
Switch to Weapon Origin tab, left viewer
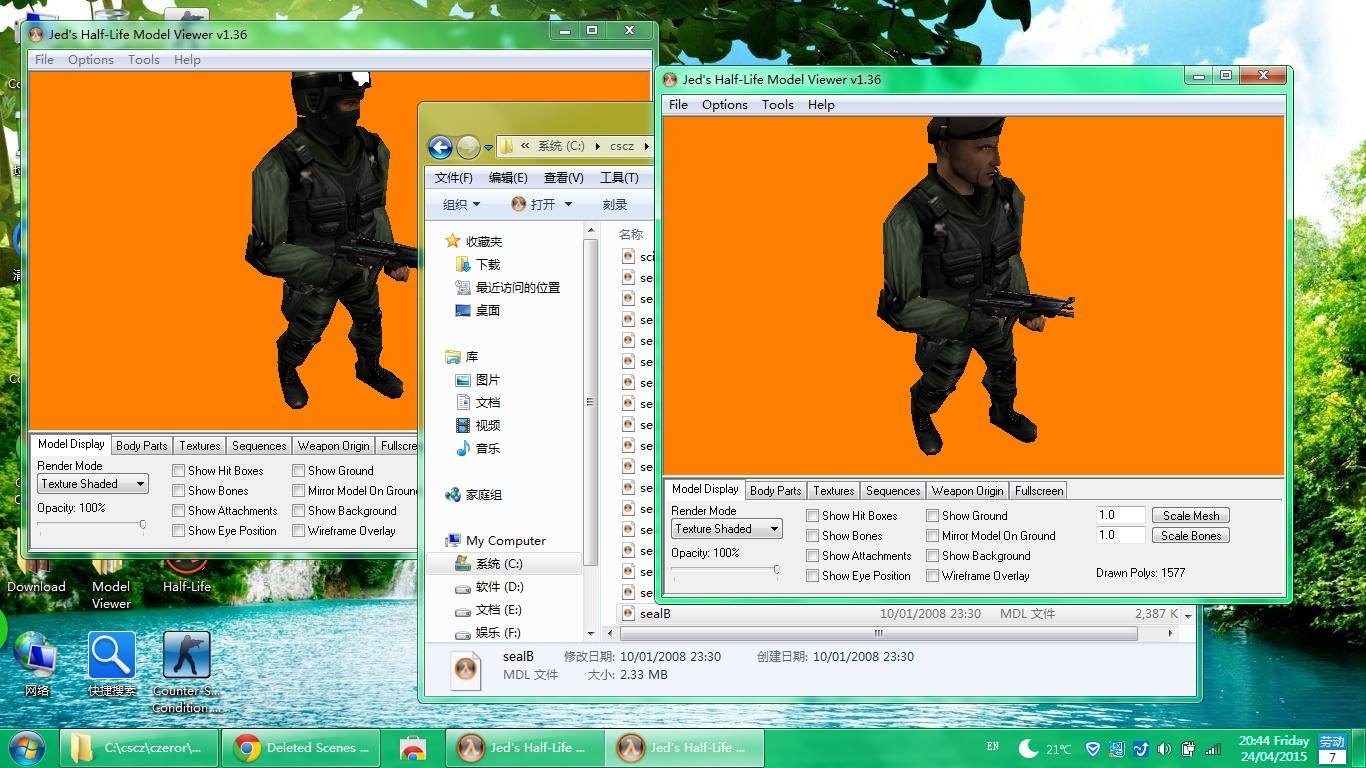click(333, 446)
